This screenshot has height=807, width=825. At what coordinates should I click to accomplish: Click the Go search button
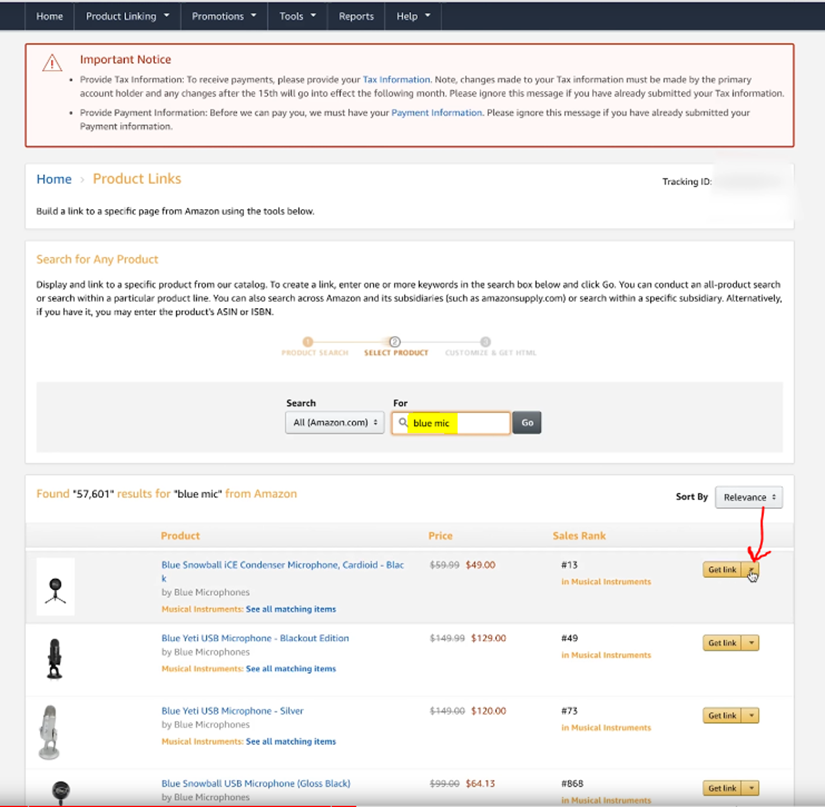click(x=527, y=422)
